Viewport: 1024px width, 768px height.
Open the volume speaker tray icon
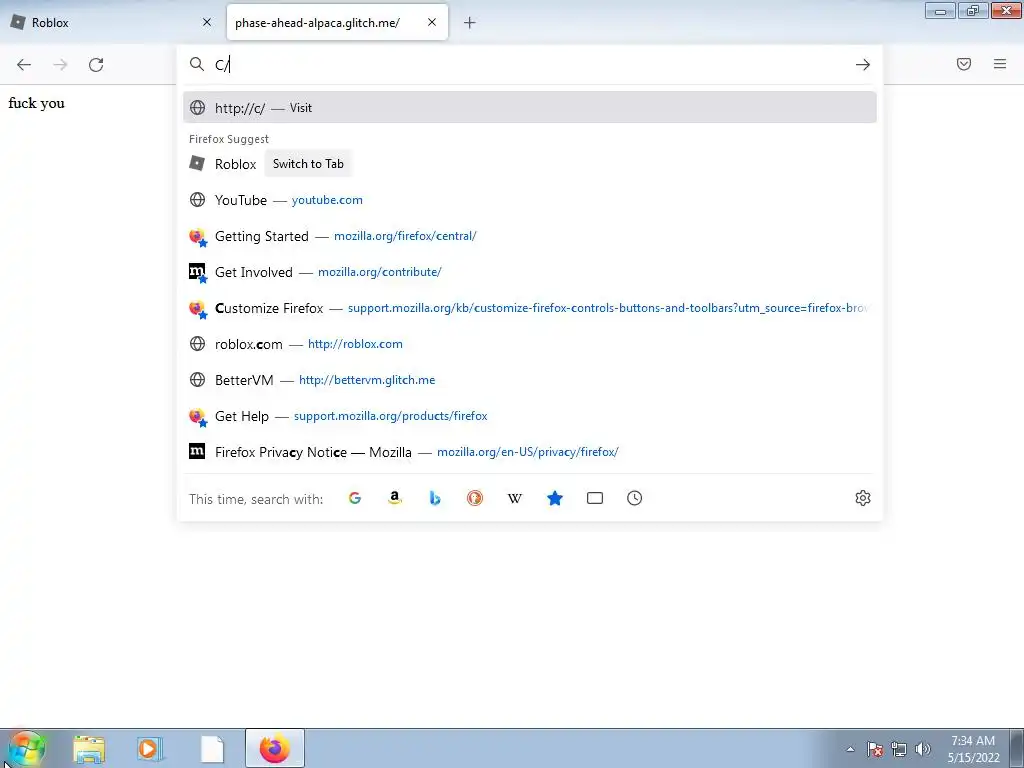pyautogui.click(x=923, y=750)
